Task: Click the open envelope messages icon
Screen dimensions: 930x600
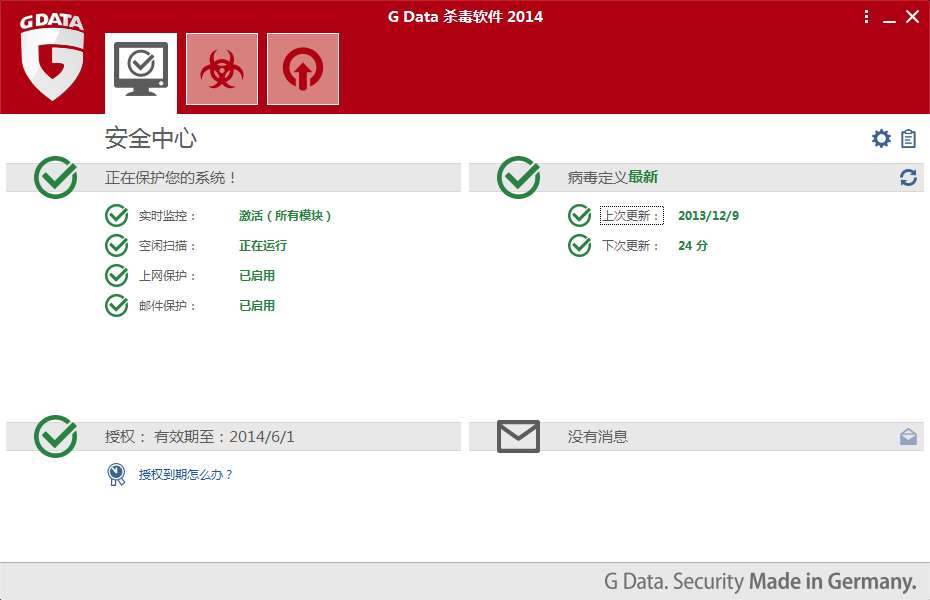Action: 908,437
